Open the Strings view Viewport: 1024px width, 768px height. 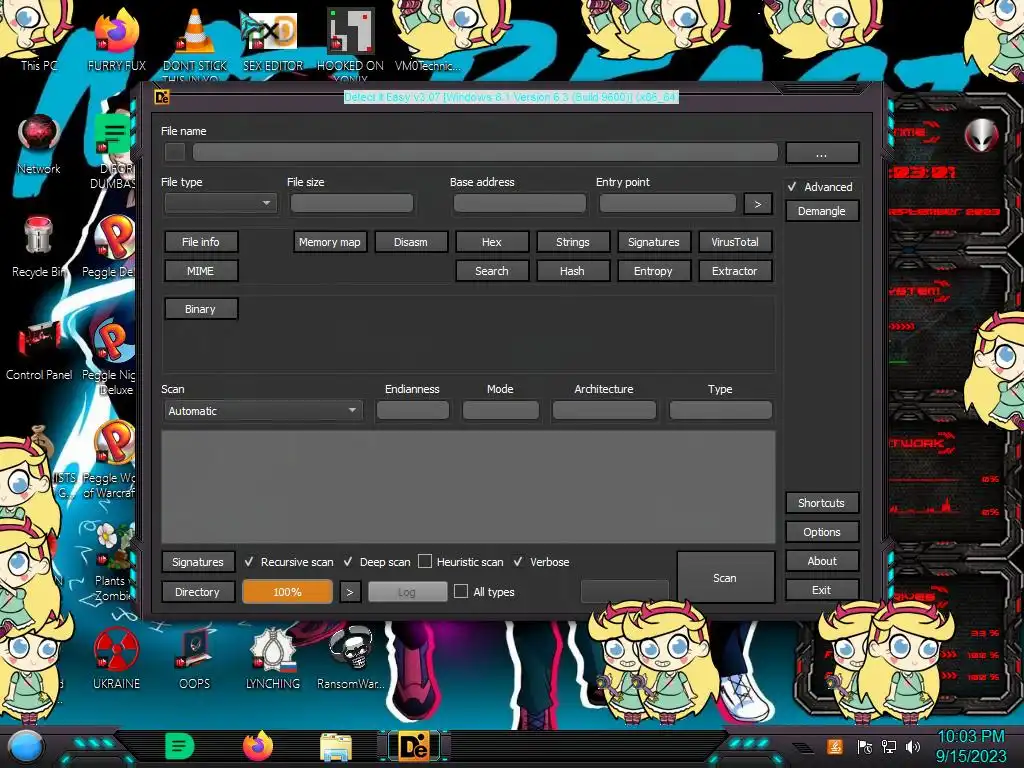point(573,242)
